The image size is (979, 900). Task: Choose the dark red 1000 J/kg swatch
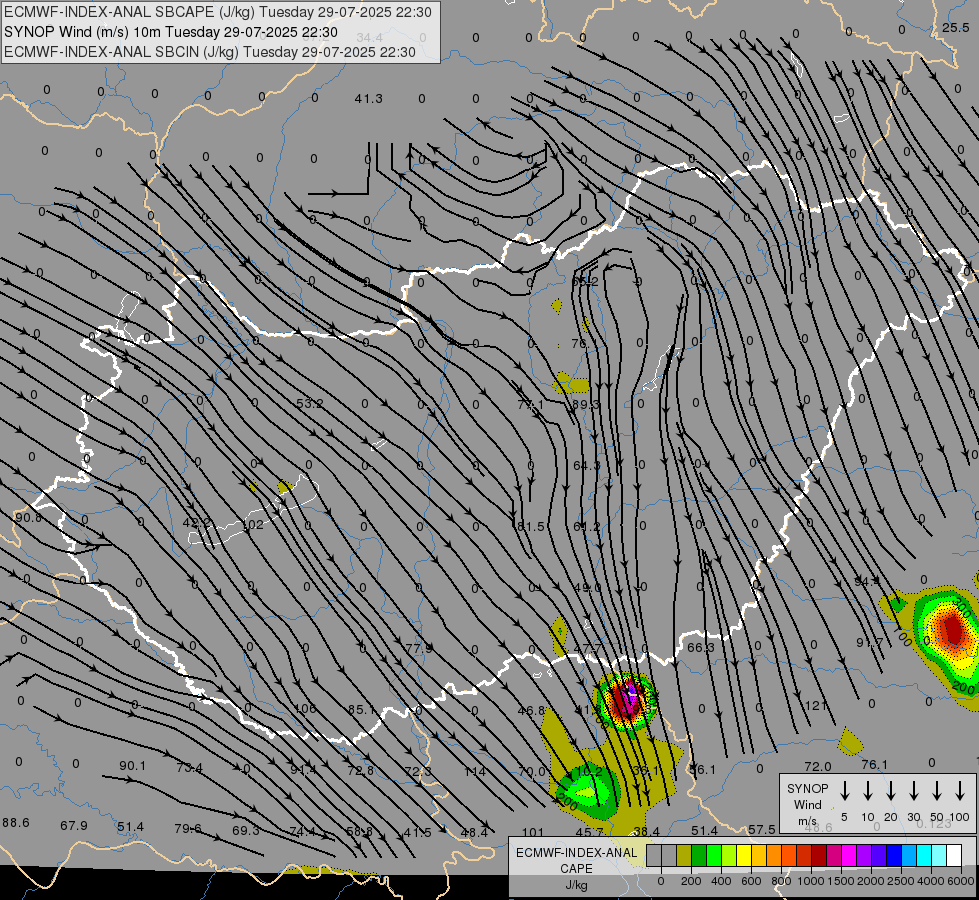click(x=819, y=856)
